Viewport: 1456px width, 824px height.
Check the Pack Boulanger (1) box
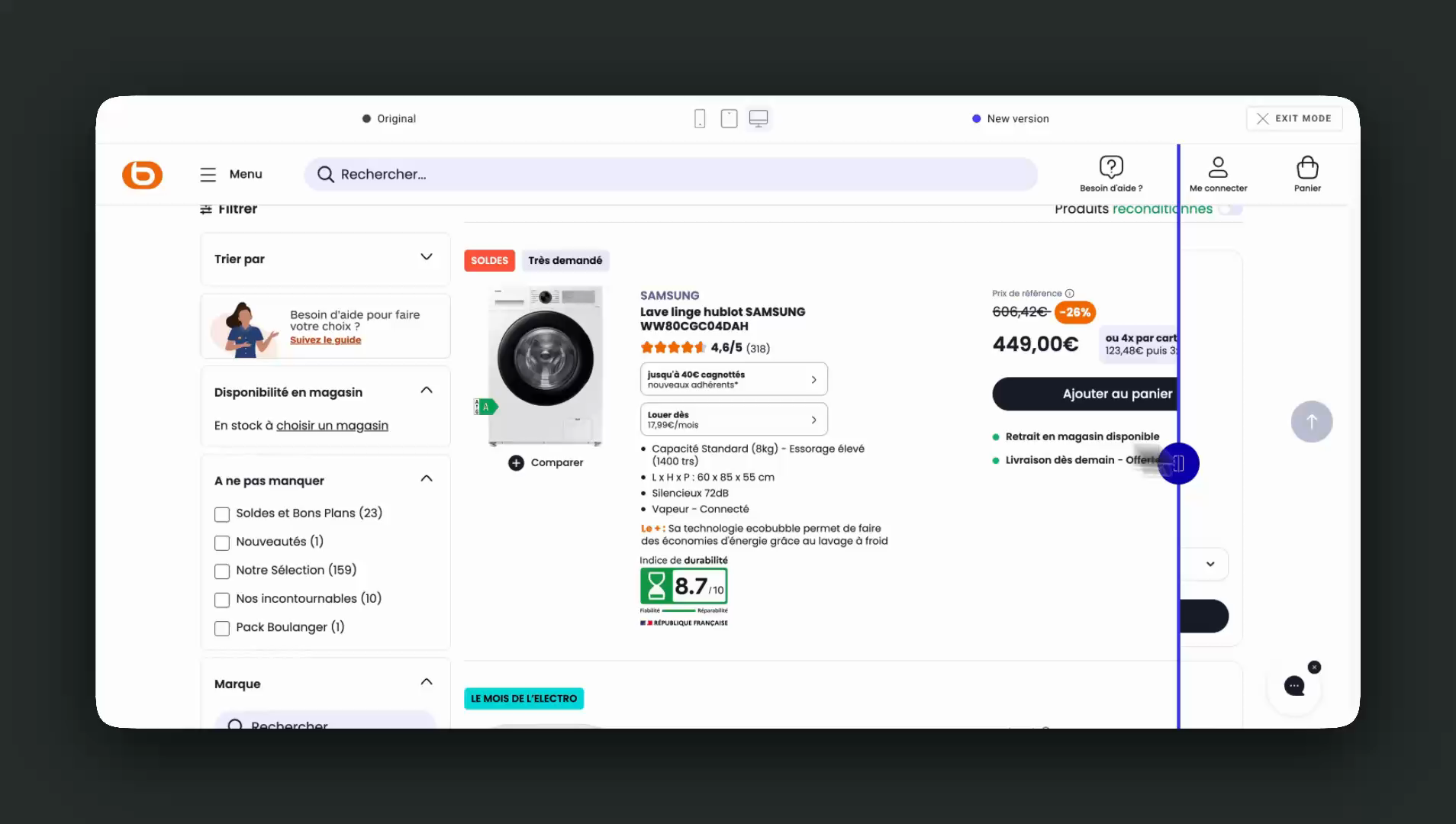[x=222, y=629]
